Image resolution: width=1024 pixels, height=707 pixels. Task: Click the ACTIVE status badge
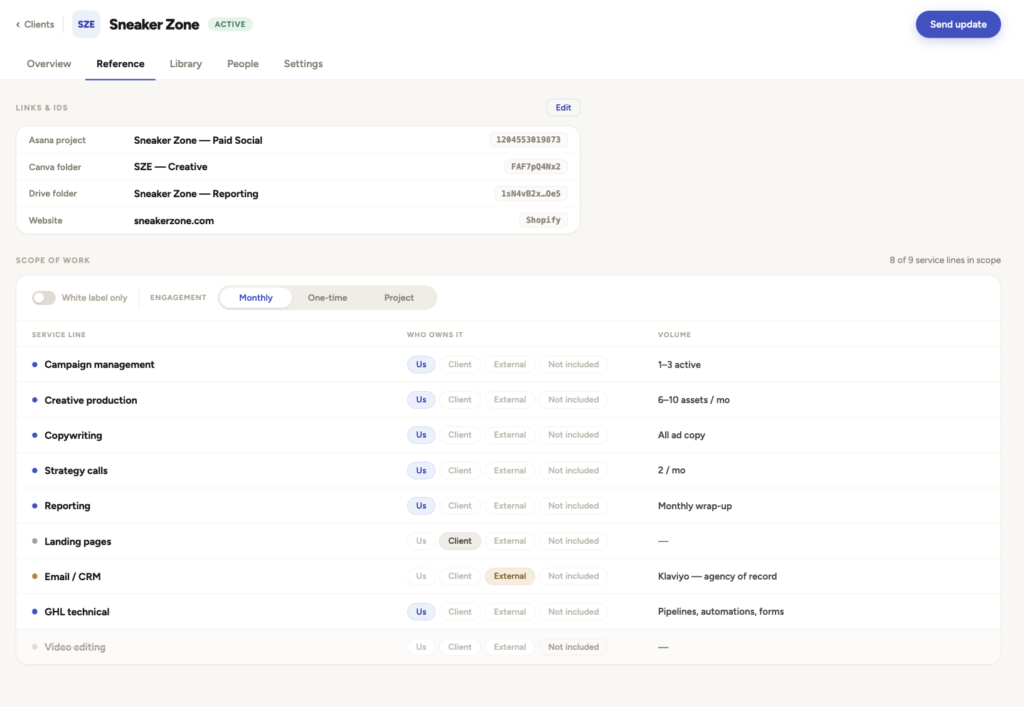click(230, 24)
